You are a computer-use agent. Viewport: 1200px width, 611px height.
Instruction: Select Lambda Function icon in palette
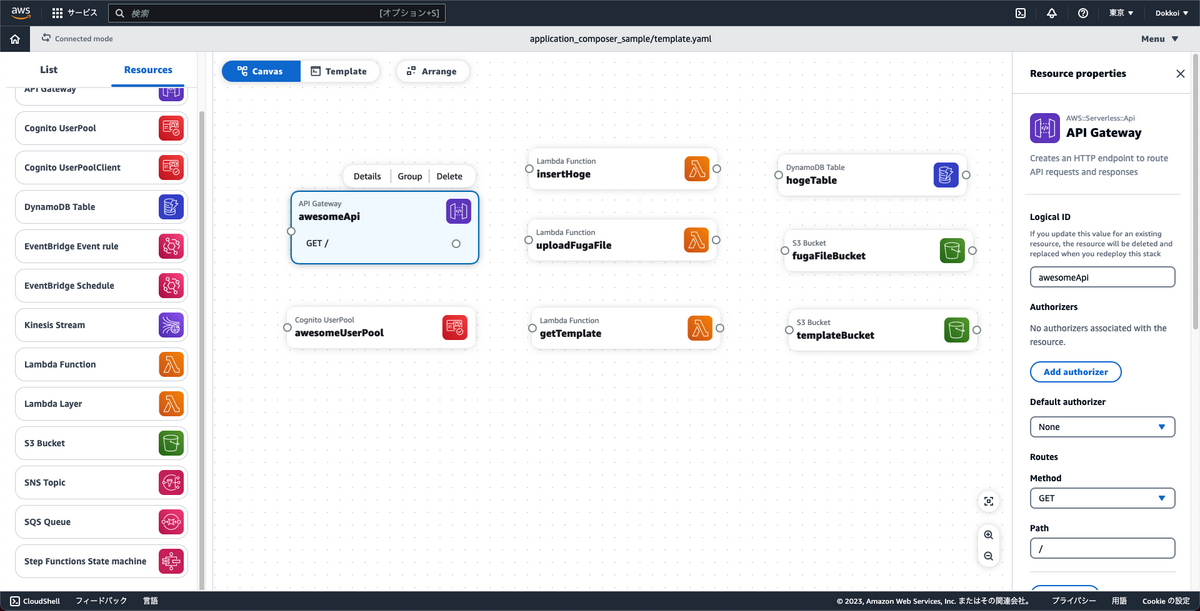pos(171,364)
